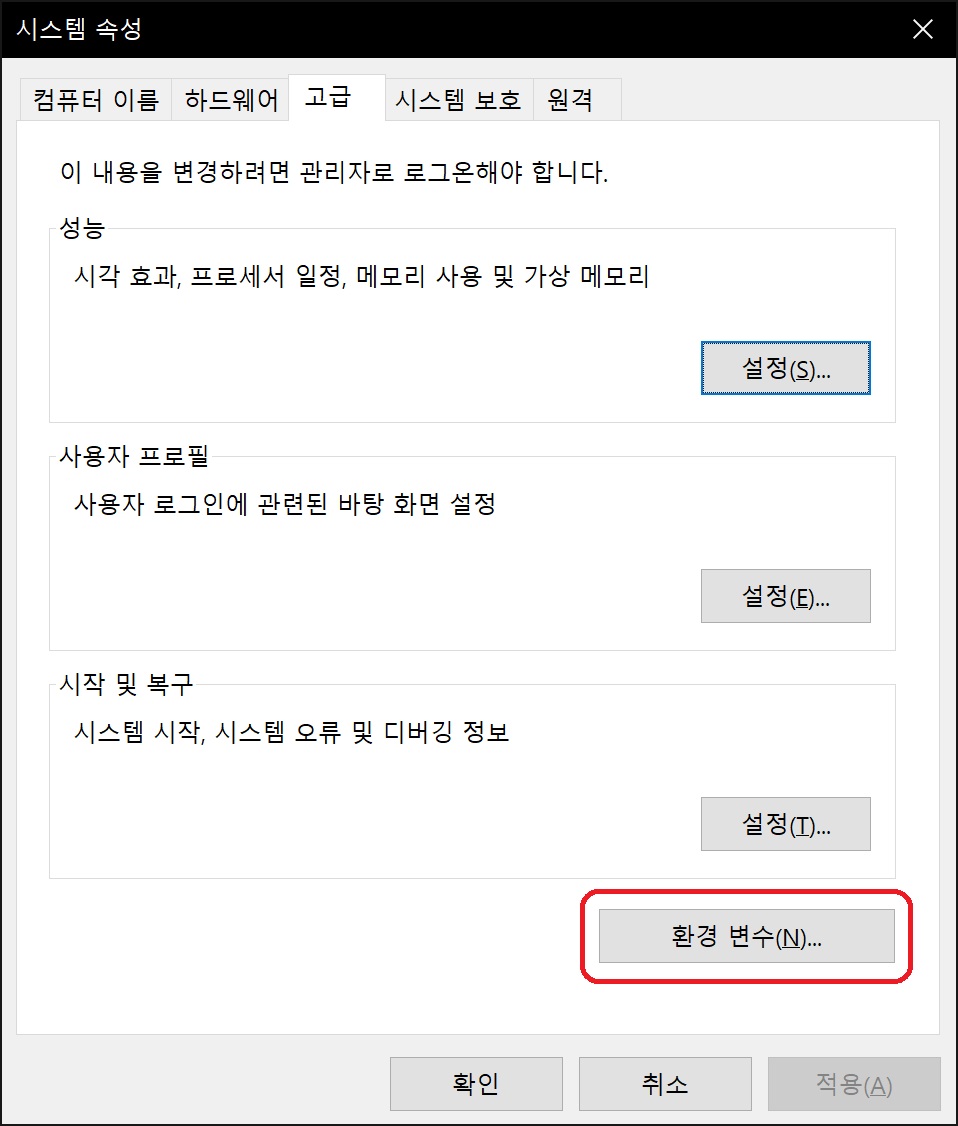Viewport: 958px width, 1126px height.
Task: Switch to the 컴퓨터 이름 tab
Action: (x=96, y=100)
